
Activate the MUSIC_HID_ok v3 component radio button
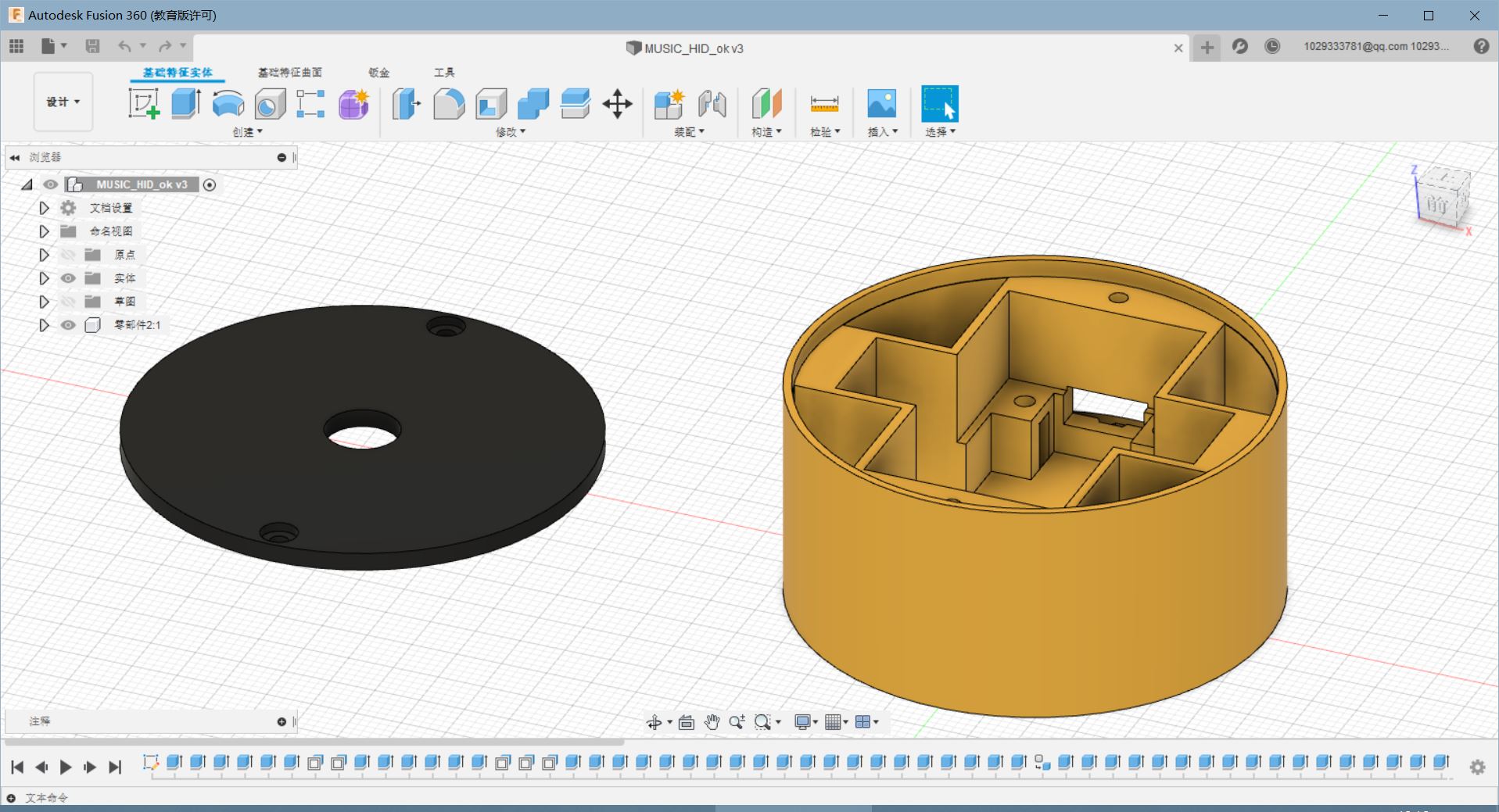210,184
